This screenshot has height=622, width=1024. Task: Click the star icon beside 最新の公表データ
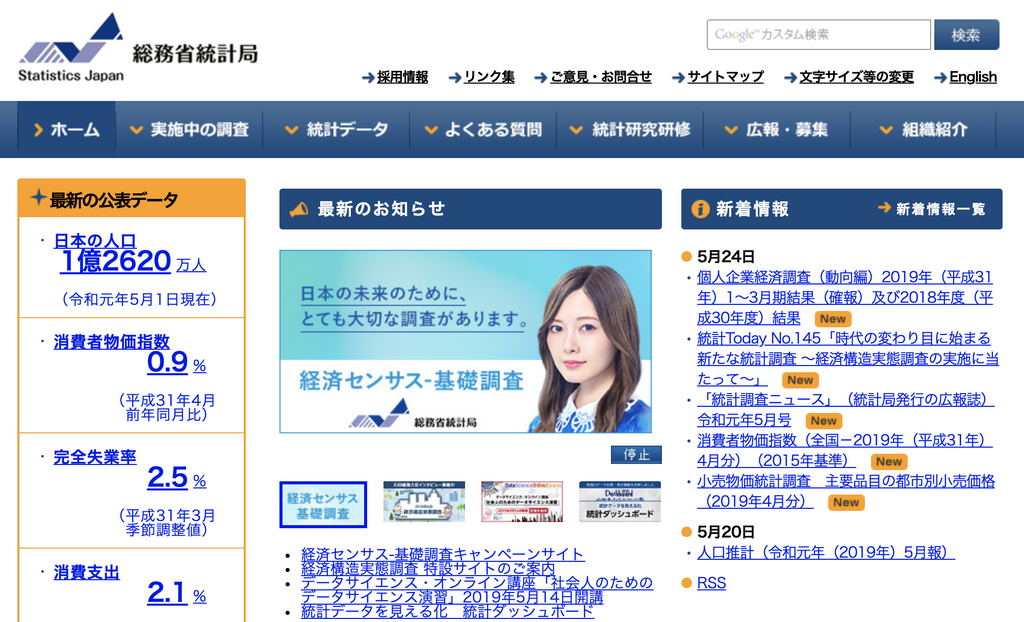tap(37, 198)
